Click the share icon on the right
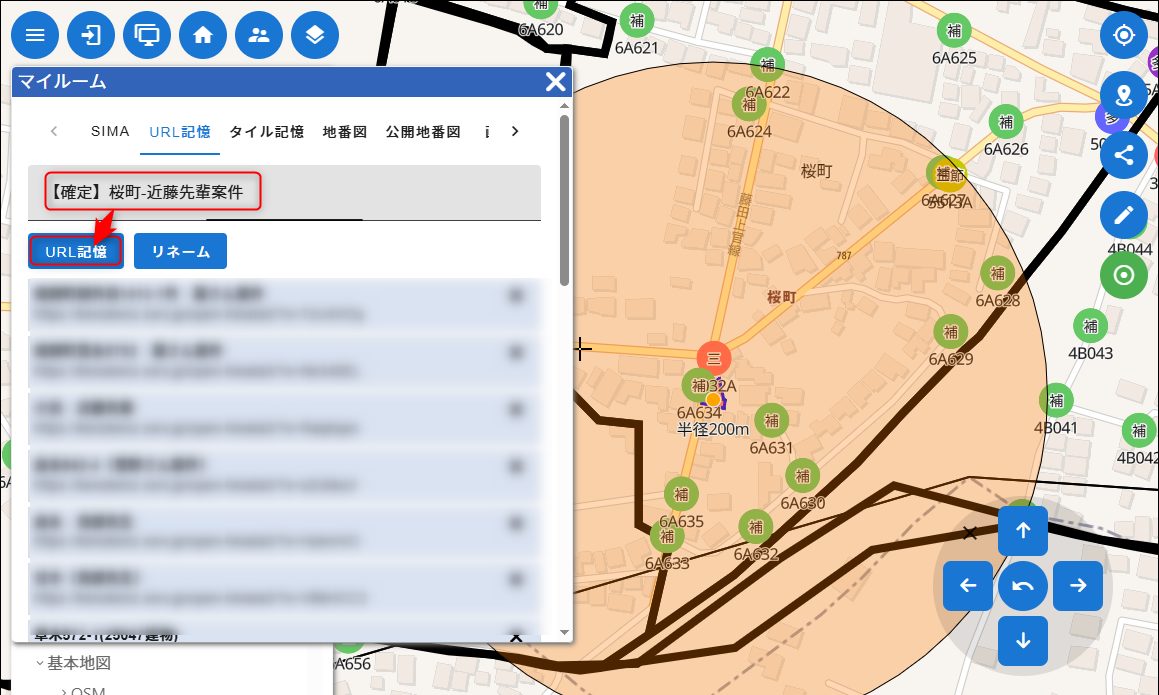This screenshot has width=1159, height=695. [x=1124, y=155]
